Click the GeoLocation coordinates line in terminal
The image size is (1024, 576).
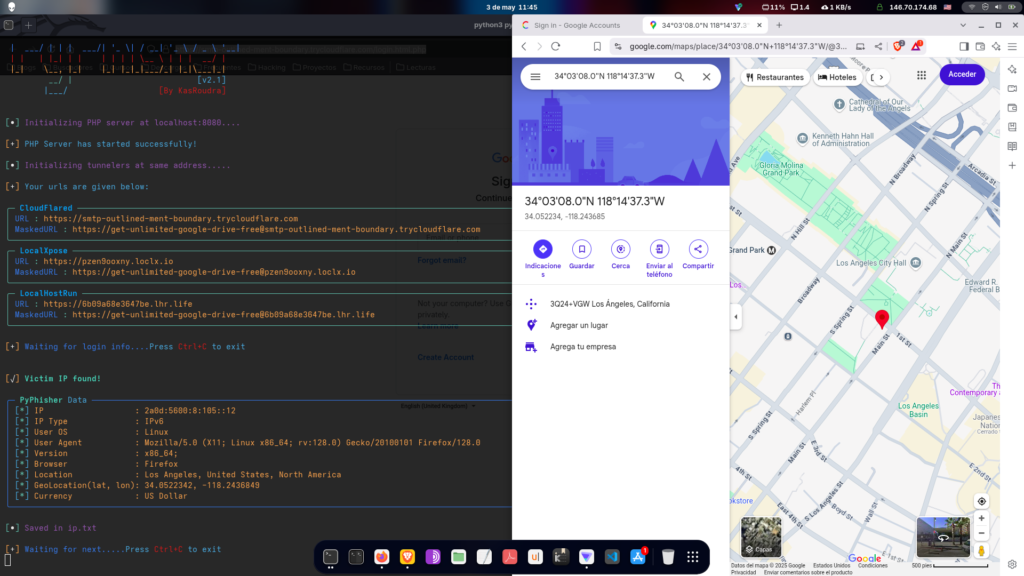tap(138, 485)
